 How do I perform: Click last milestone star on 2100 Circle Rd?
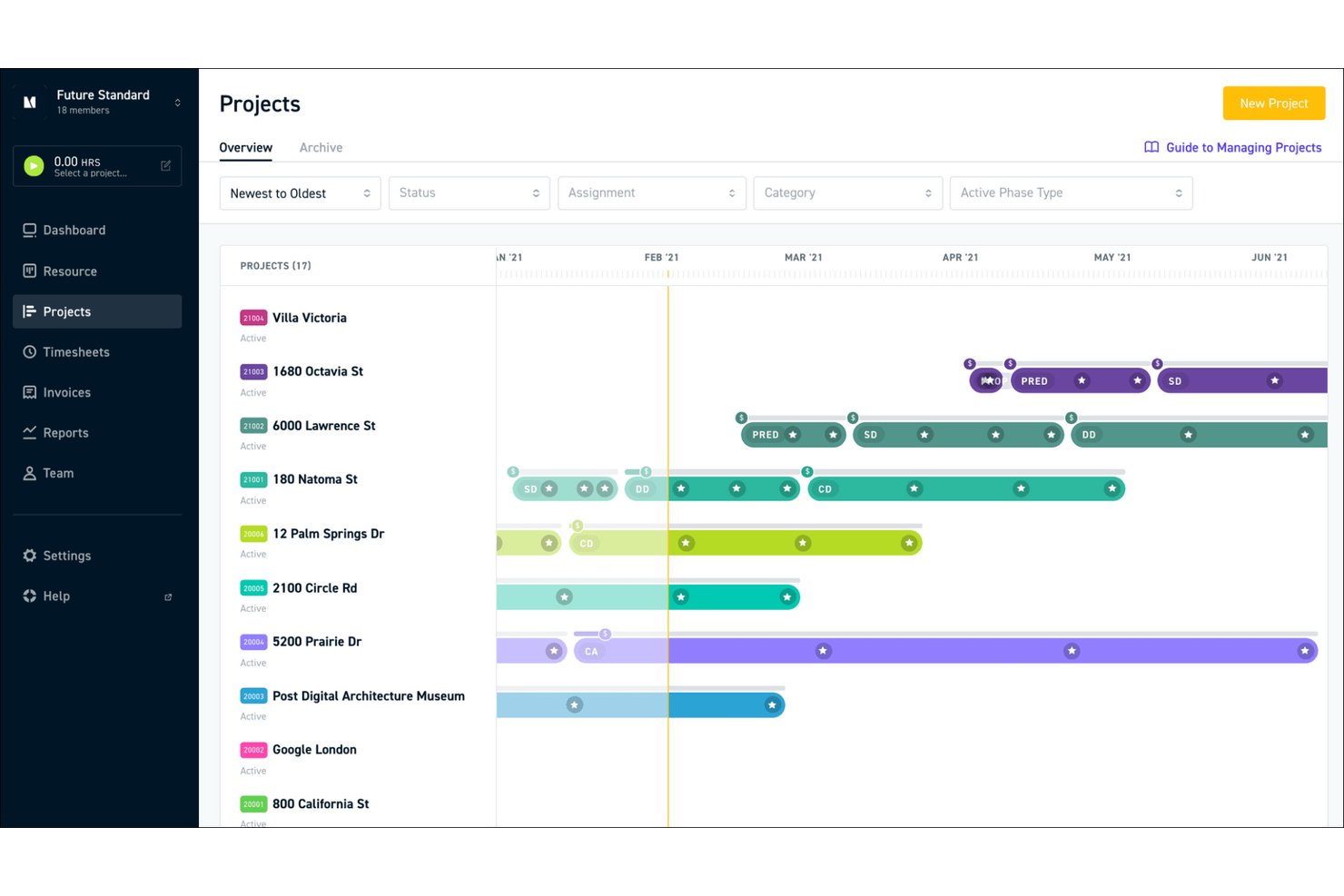(x=787, y=597)
